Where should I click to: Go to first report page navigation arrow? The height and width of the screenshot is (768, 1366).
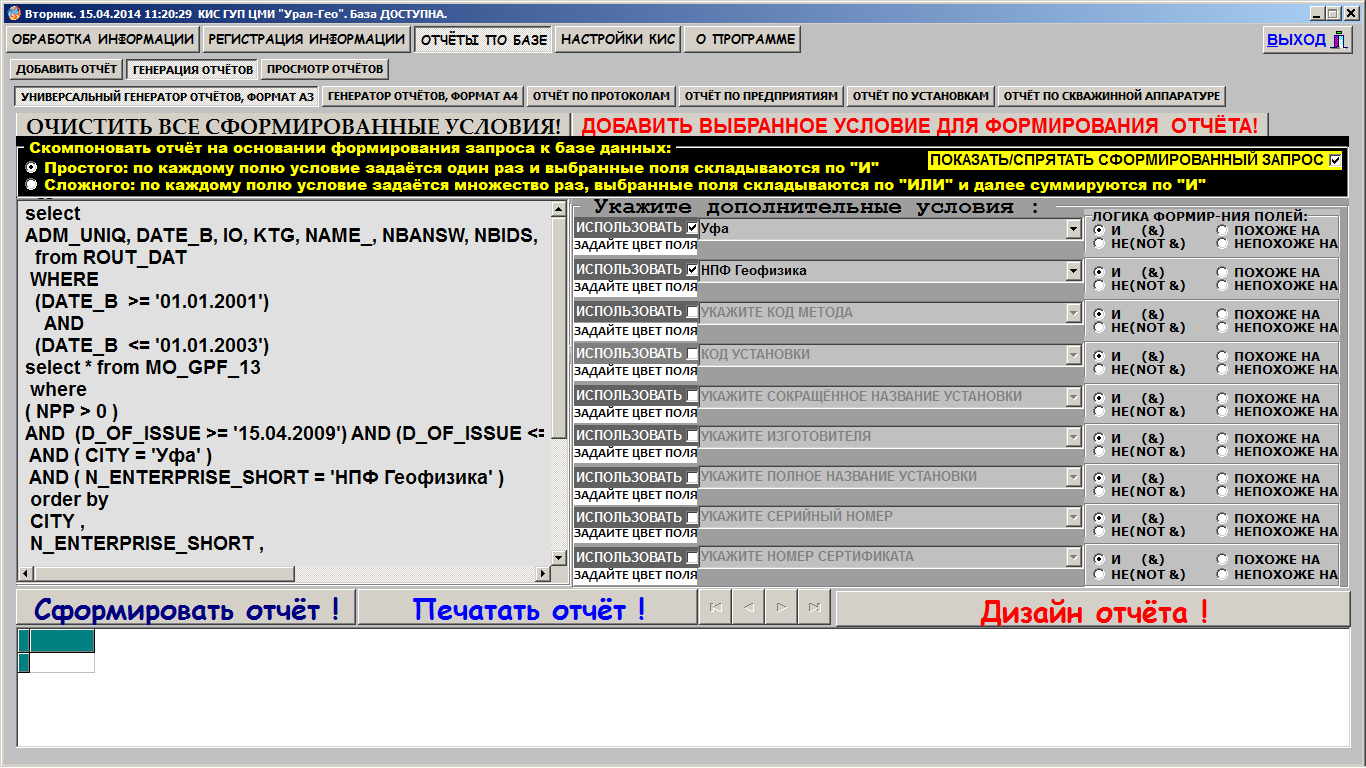point(715,607)
